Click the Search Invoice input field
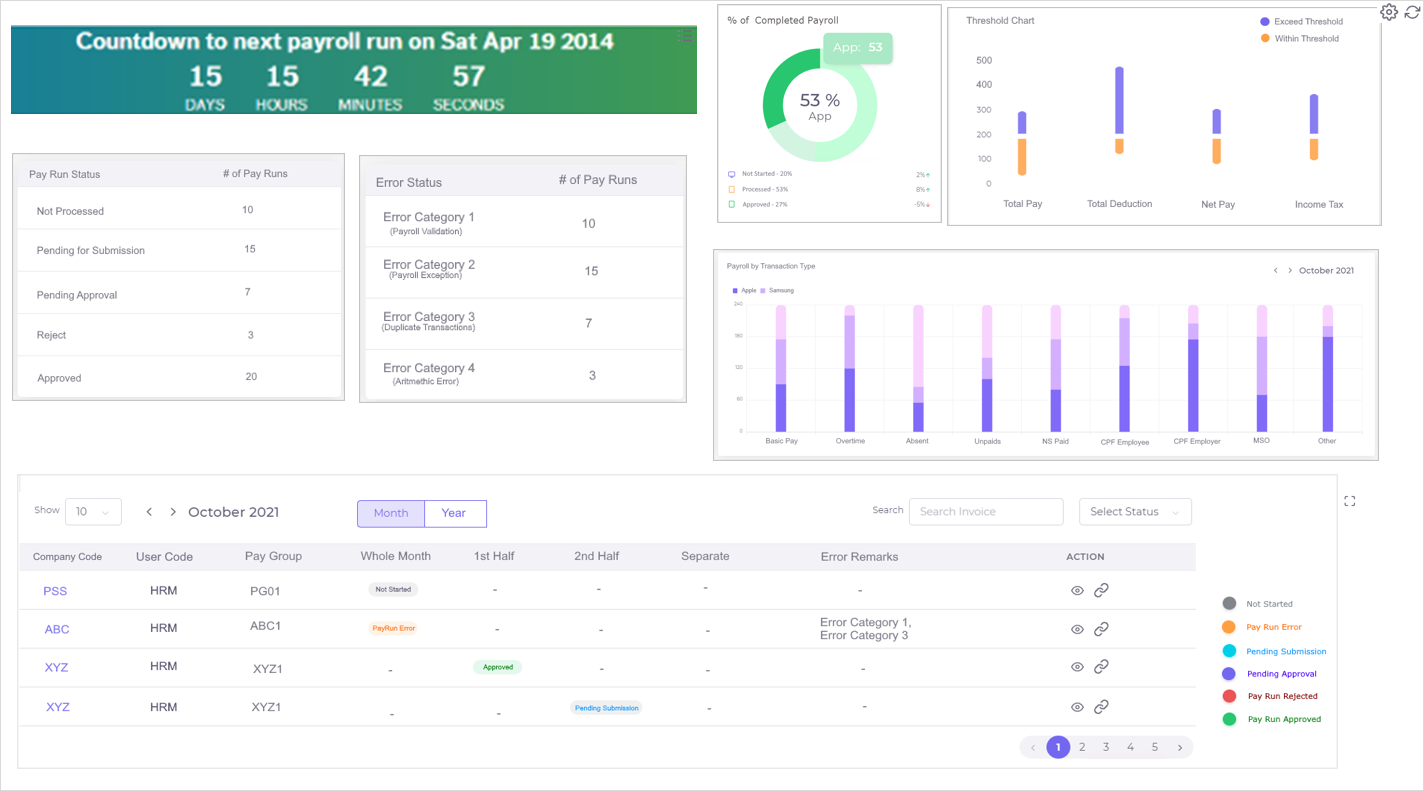1424x791 pixels. pos(986,512)
